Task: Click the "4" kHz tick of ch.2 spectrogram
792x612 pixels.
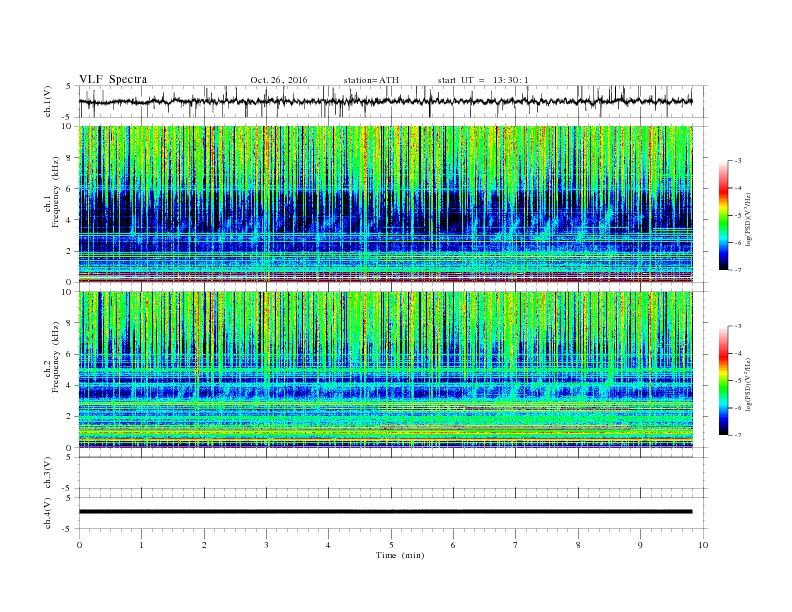Action: point(69,386)
